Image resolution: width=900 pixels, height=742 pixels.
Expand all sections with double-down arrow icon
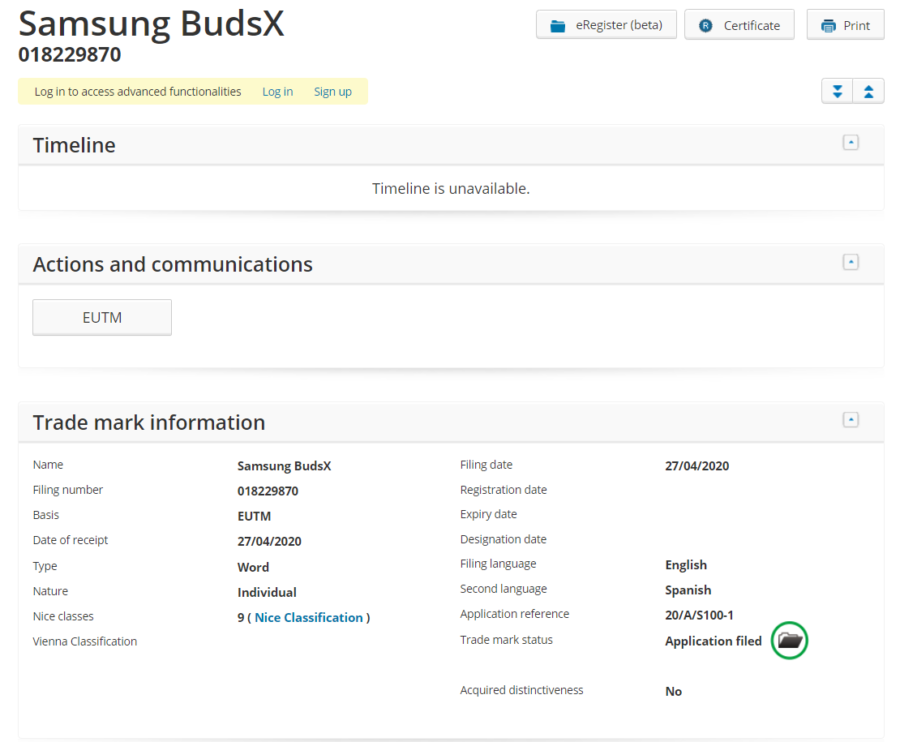[x=837, y=91]
